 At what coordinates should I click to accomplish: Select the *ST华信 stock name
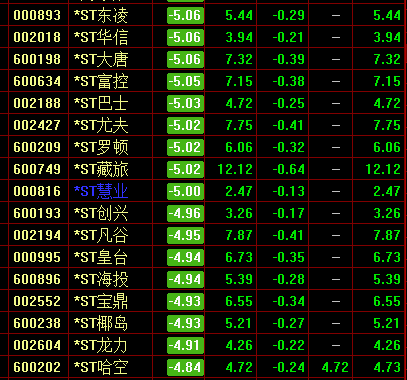pos(101,37)
